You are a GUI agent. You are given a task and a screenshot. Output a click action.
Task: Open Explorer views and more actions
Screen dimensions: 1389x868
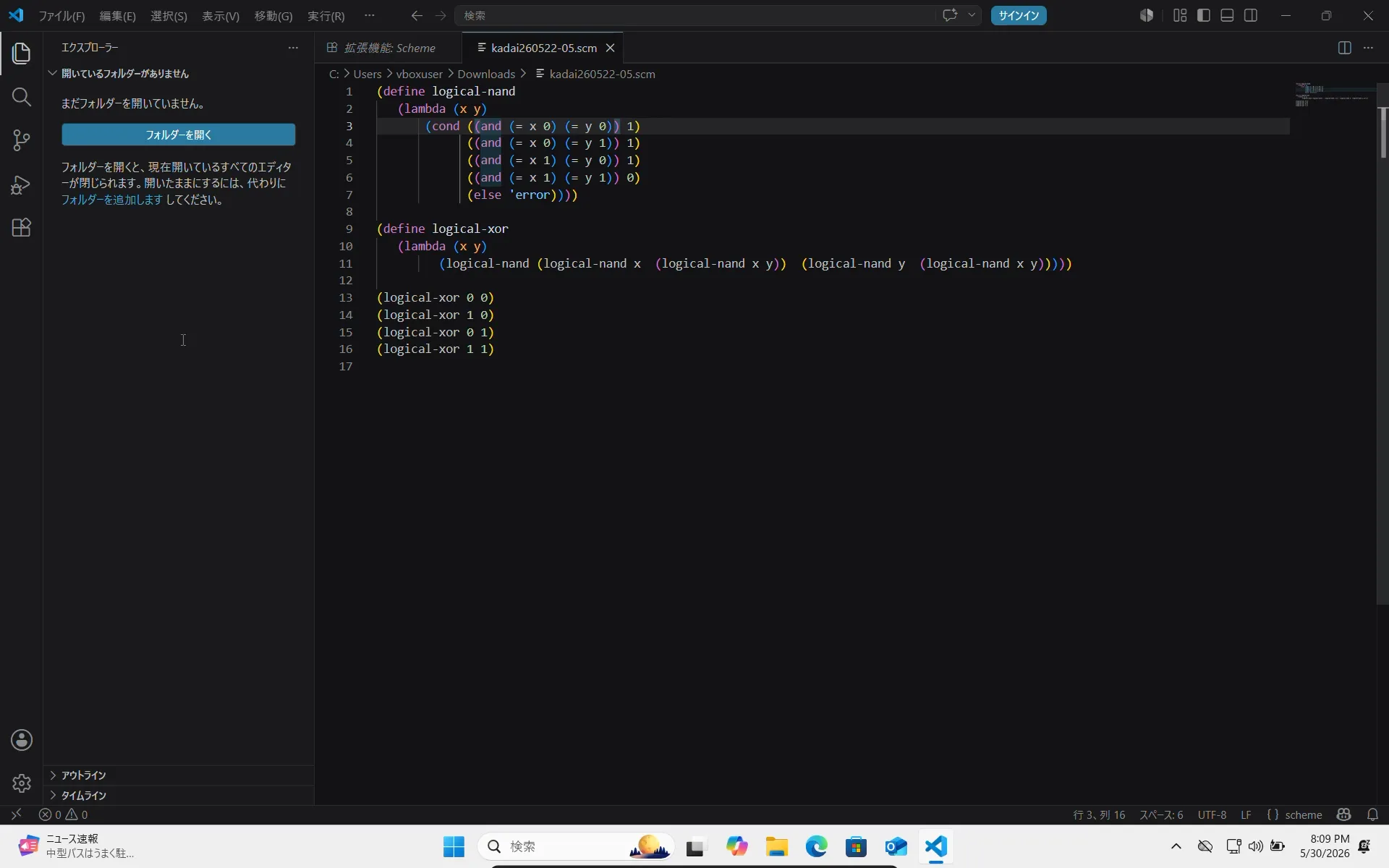293,48
